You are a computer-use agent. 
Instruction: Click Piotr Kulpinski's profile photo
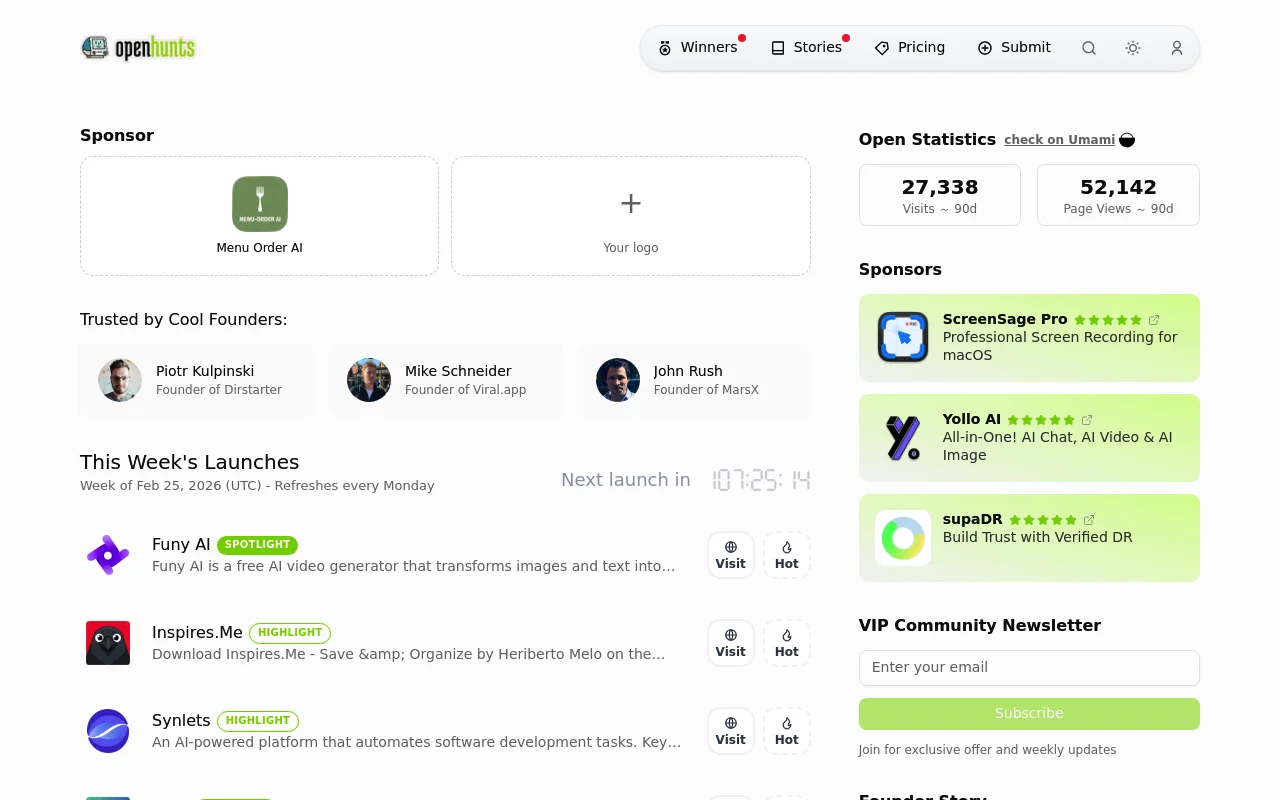click(x=120, y=380)
